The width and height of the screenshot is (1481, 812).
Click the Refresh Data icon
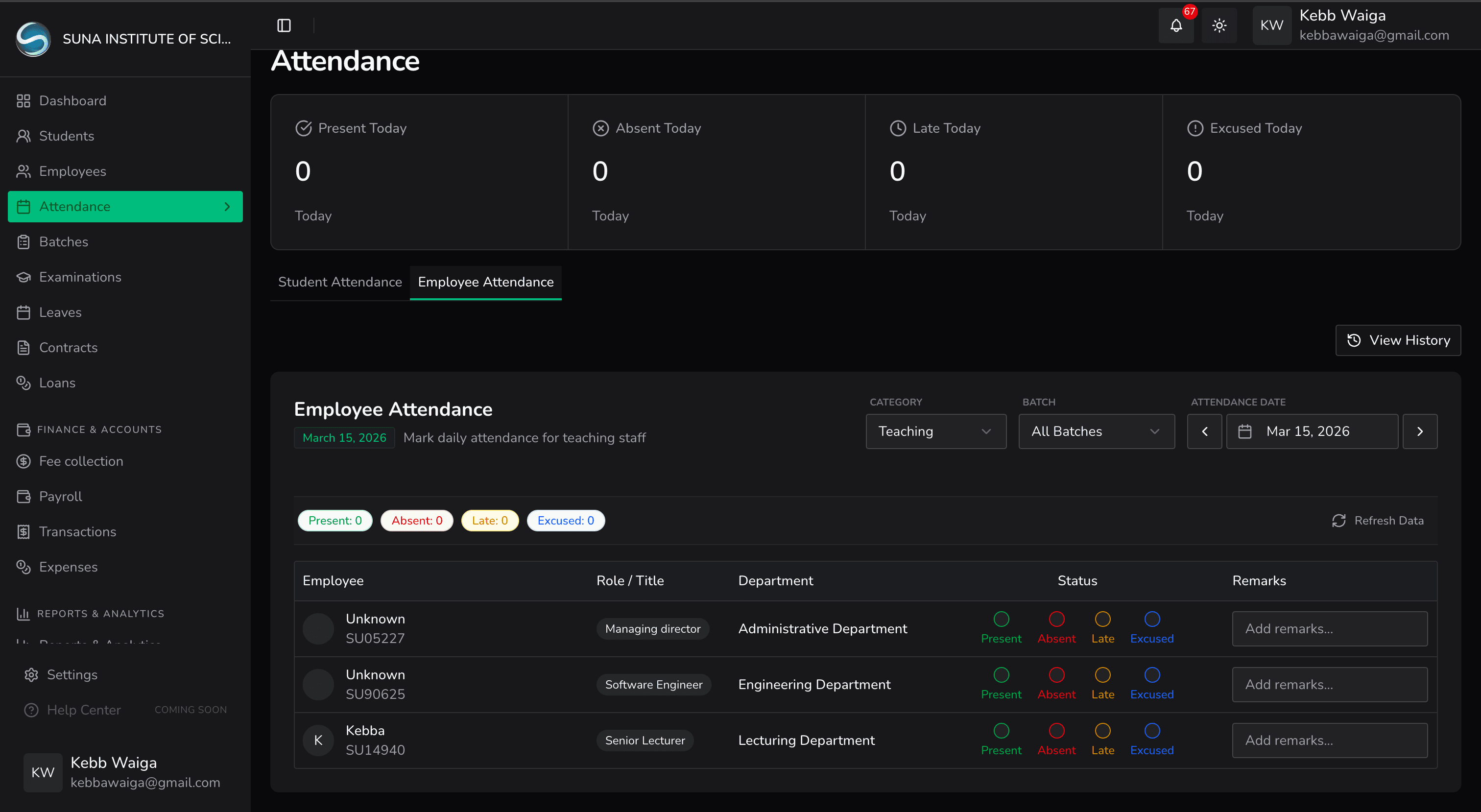point(1338,521)
